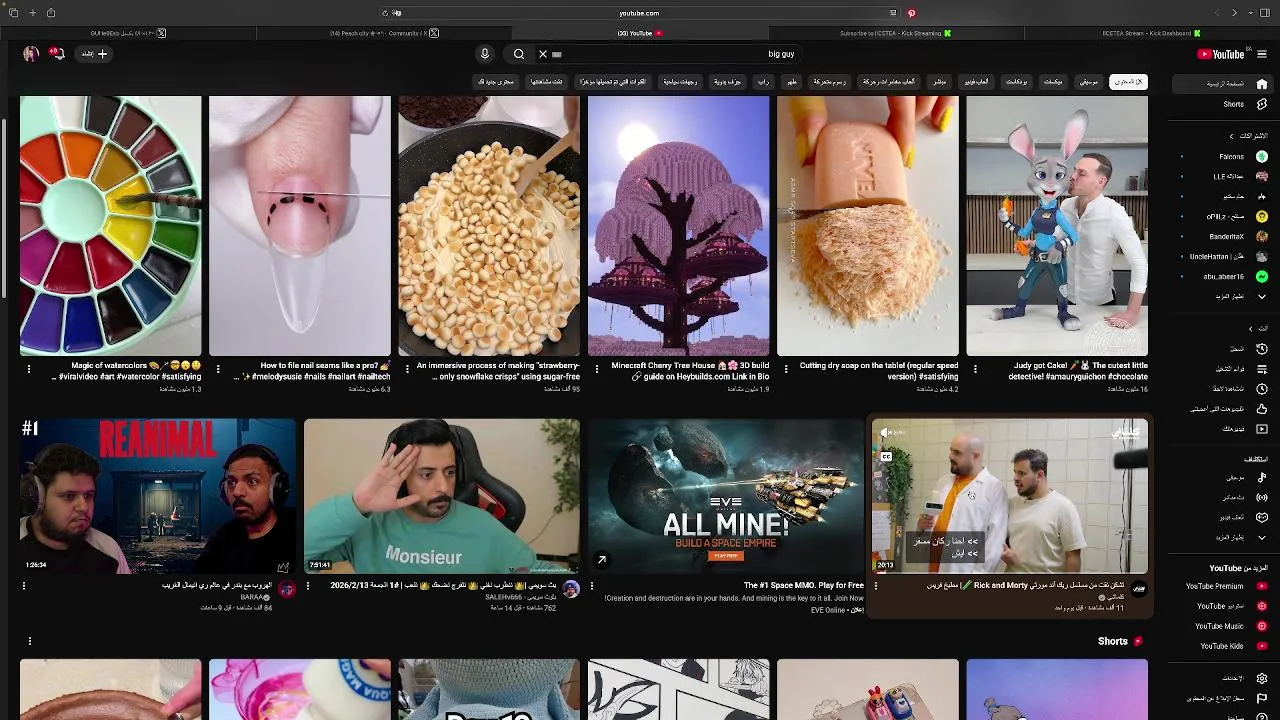The image size is (1280, 720).
Task: Open options menu for dry soap cutting Short
Action: [x=786, y=369]
